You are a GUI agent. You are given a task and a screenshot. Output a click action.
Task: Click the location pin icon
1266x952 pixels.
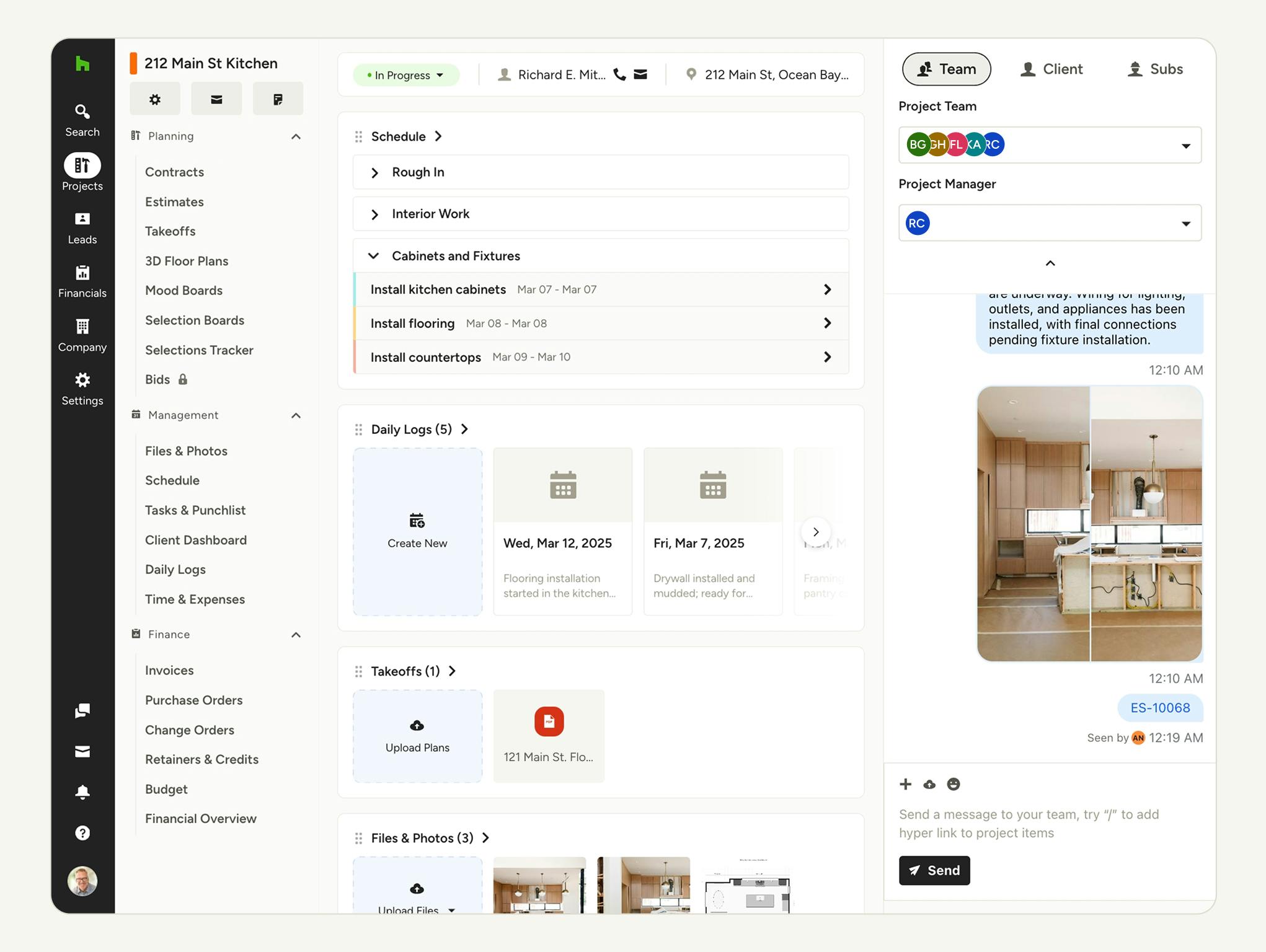691,74
